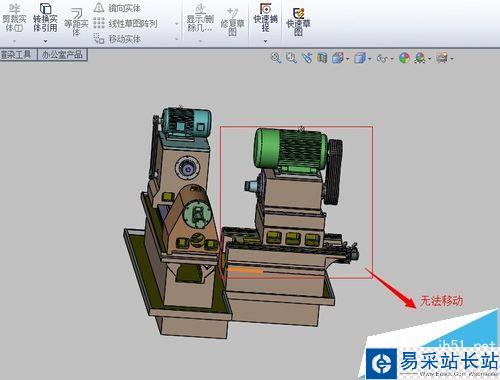Toggle the Section View icon

(x=322, y=58)
